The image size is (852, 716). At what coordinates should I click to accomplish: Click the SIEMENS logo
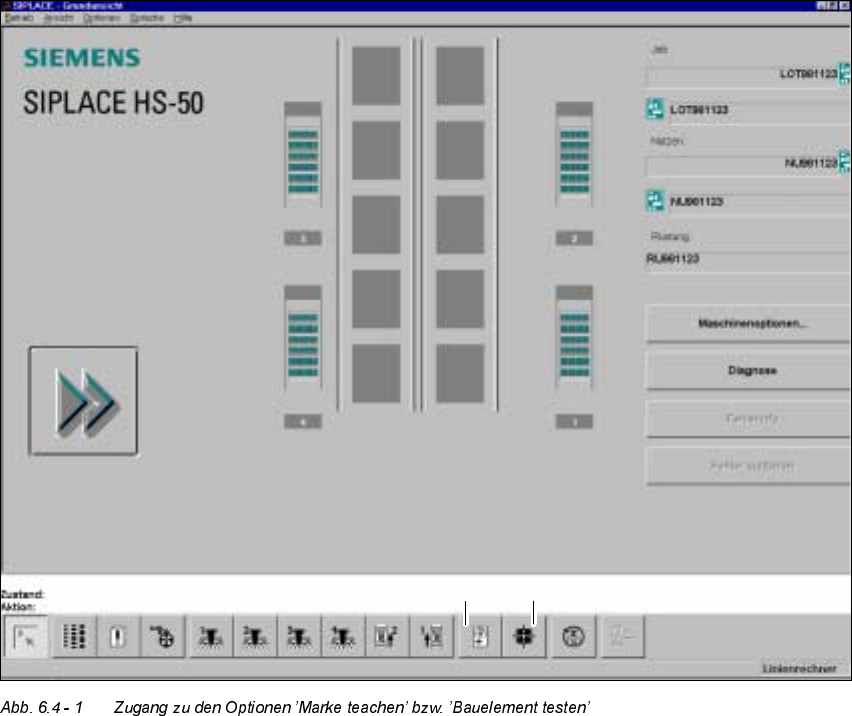[82, 58]
